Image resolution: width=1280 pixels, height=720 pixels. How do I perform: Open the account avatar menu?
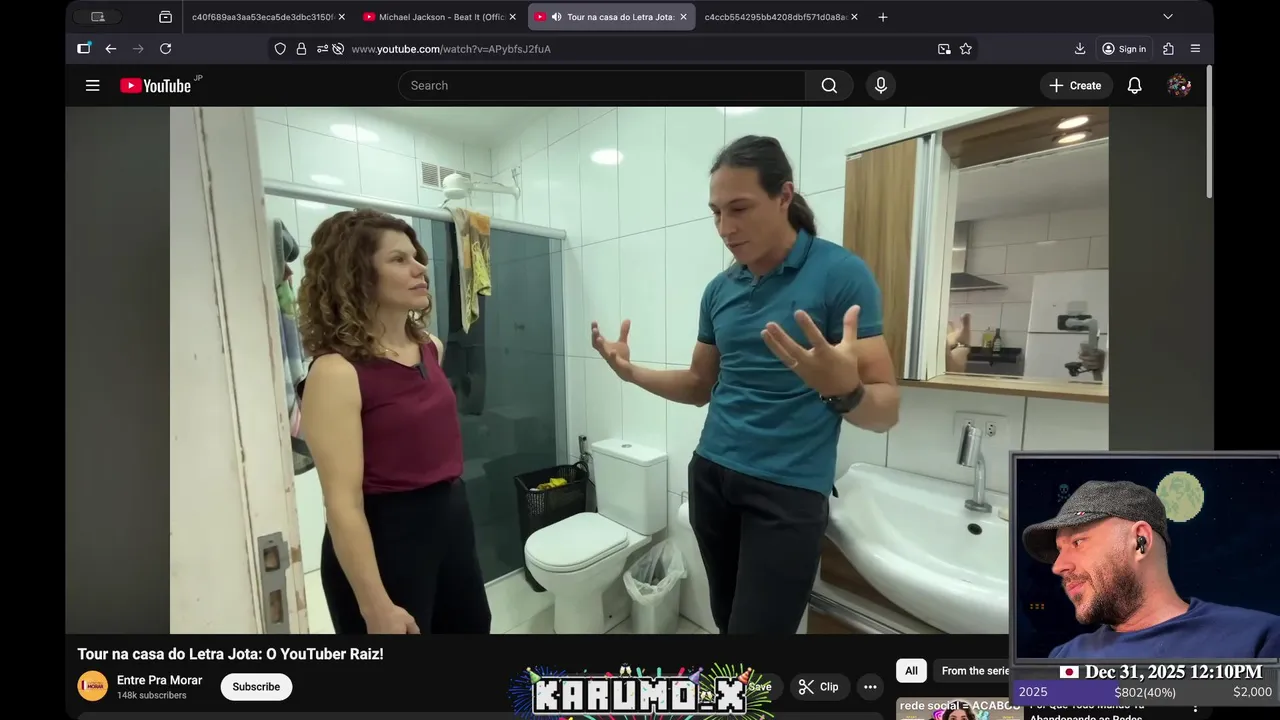(x=1179, y=86)
